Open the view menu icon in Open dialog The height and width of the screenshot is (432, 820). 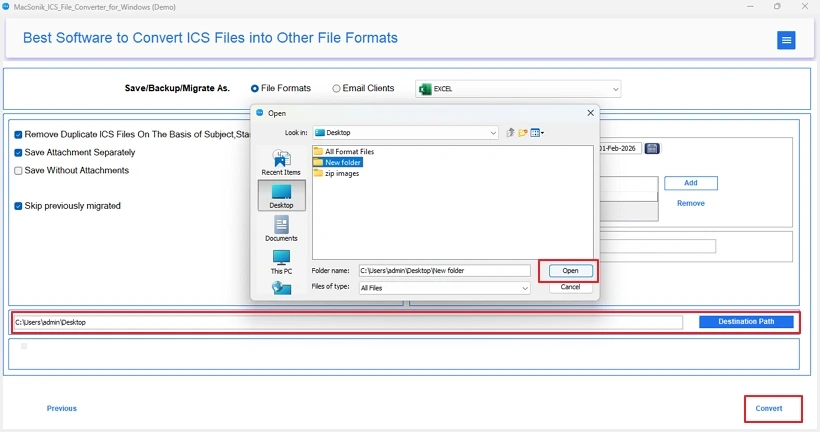(x=537, y=133)
